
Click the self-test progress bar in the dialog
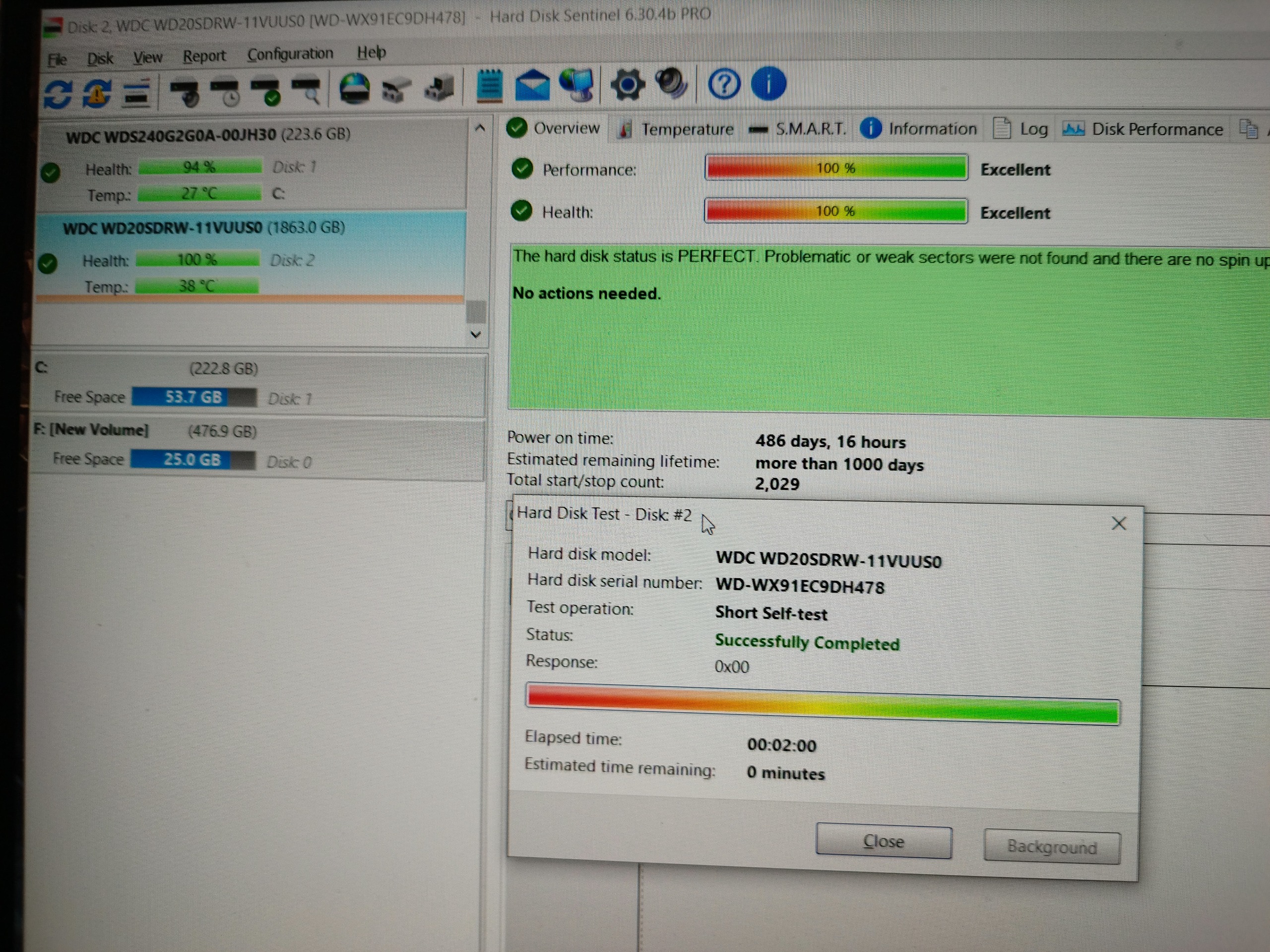[x=823, y=704]
